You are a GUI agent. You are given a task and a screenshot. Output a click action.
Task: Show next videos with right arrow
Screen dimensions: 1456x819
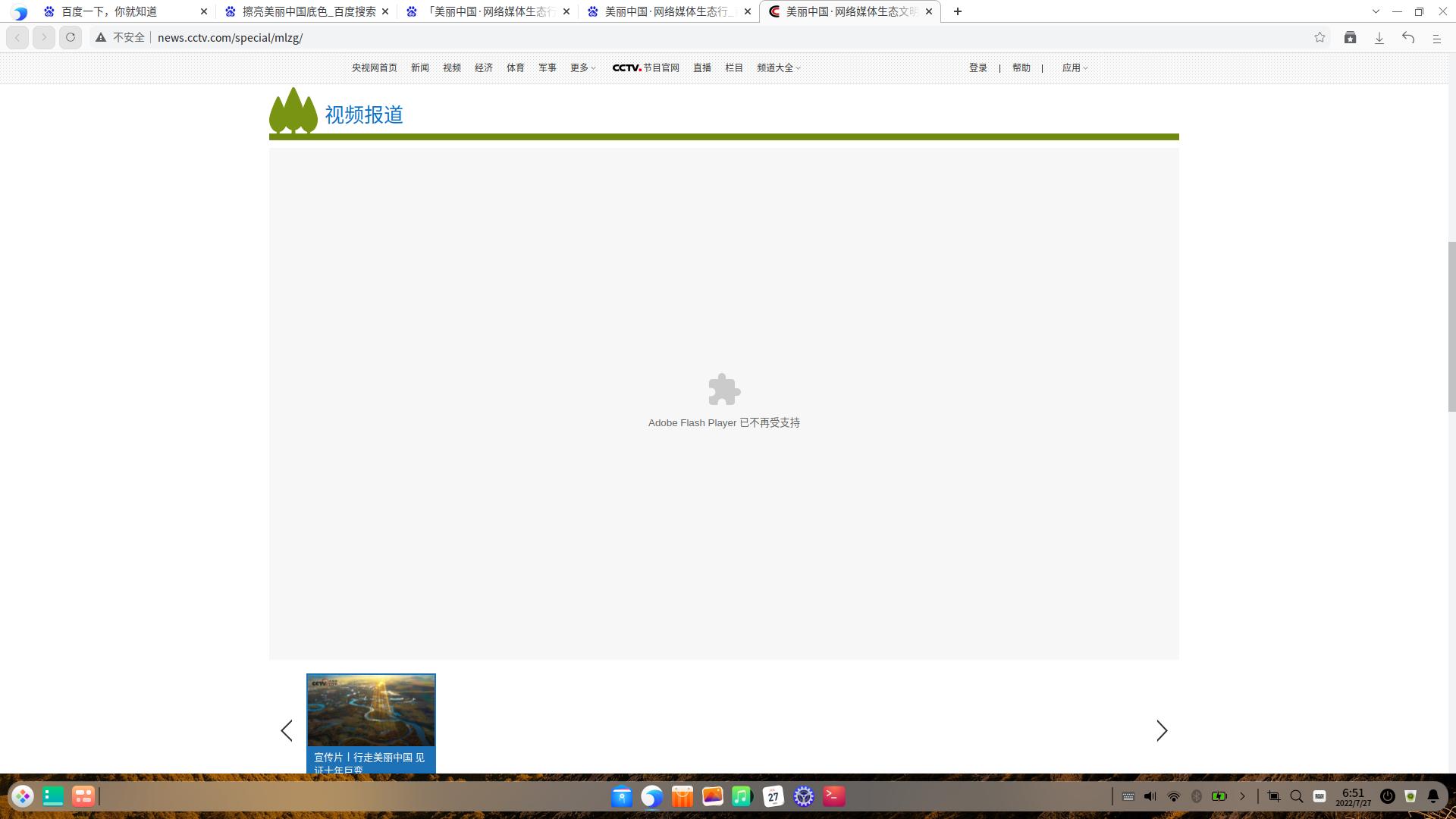[x=1161, y=730]
